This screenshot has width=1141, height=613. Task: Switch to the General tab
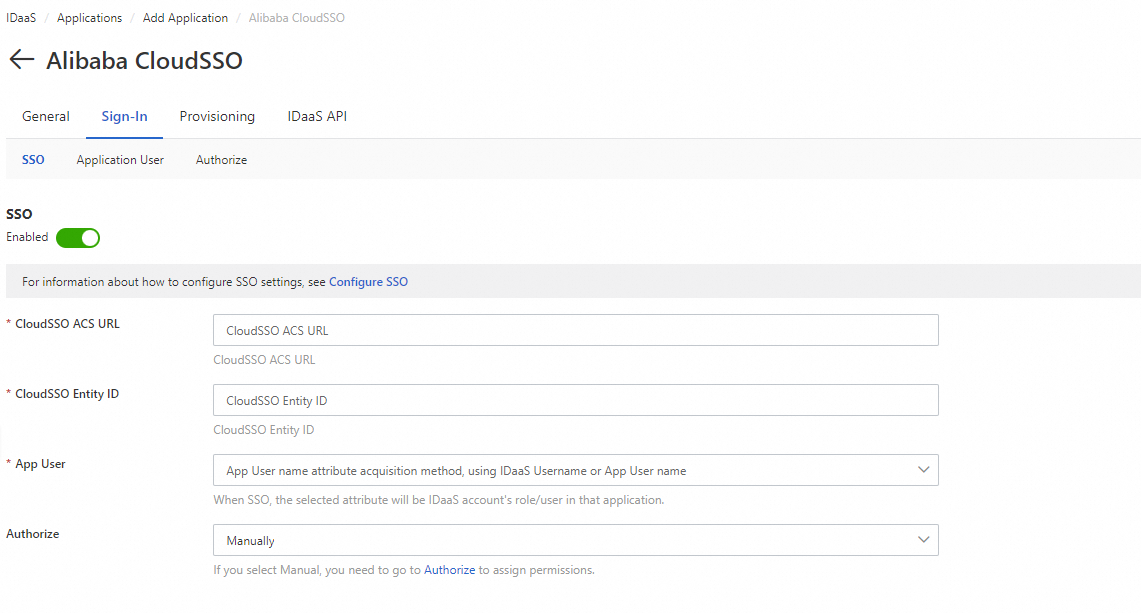pos(46,116)
